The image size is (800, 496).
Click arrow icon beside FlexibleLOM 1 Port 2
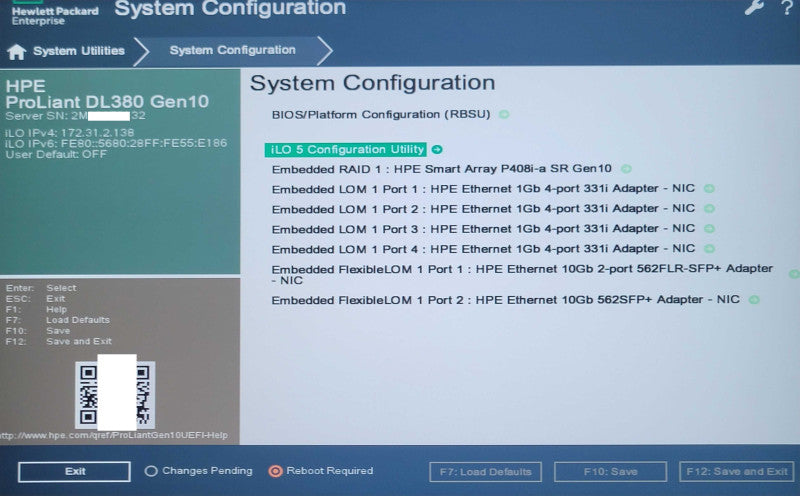pyautogui.click(x=754, y=300)
